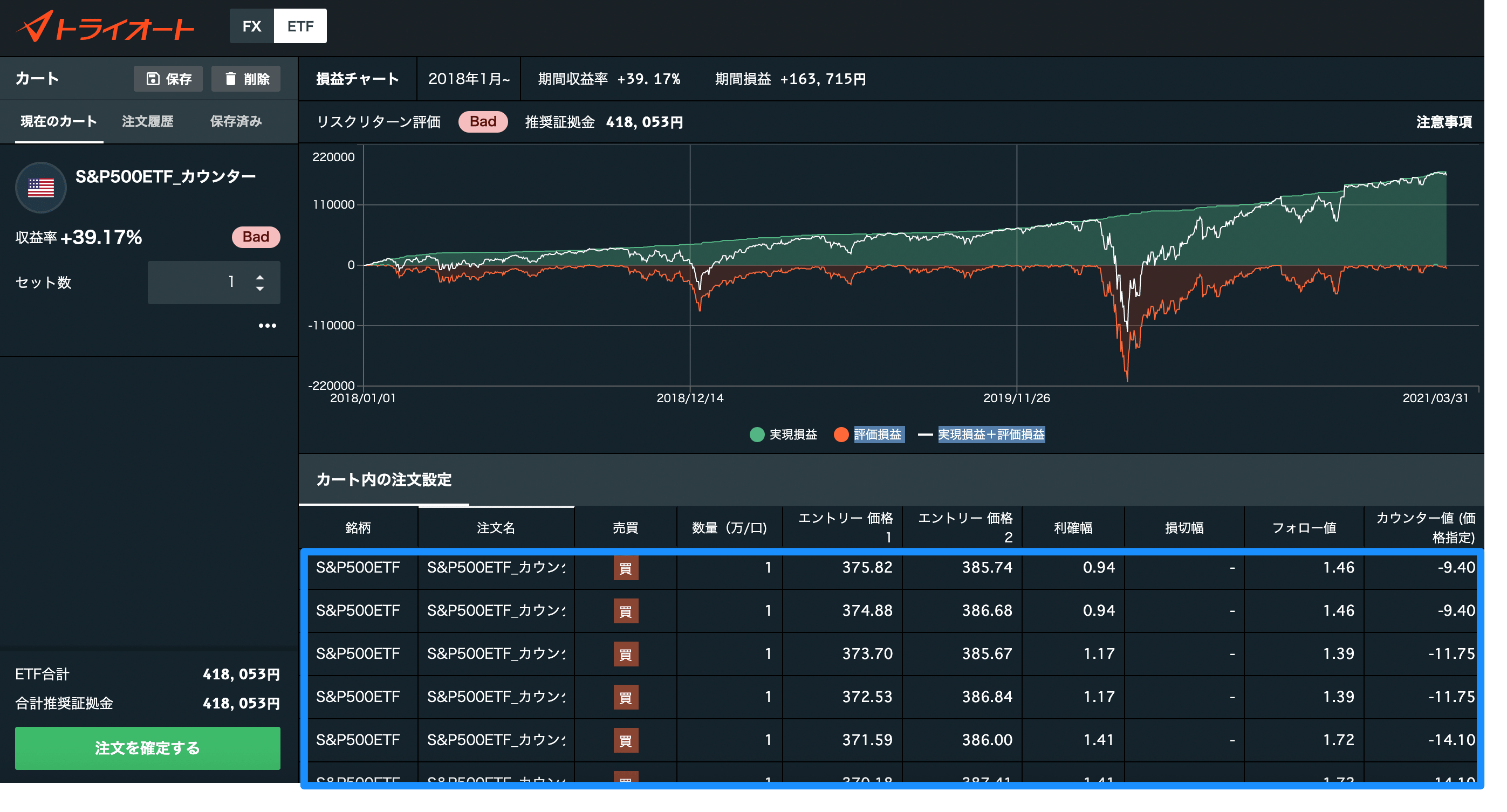Open the three-dot menu in the cart item
This screenshot has height=812, width=1507.
tap(268, 325)
